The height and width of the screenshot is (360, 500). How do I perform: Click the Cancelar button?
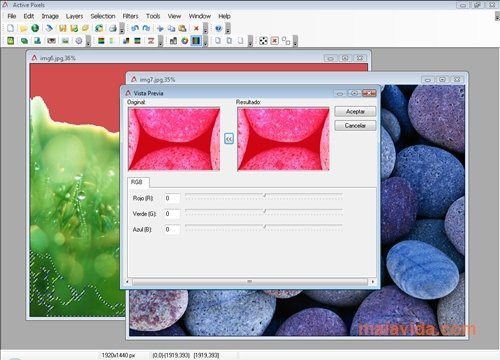[355, 126]
